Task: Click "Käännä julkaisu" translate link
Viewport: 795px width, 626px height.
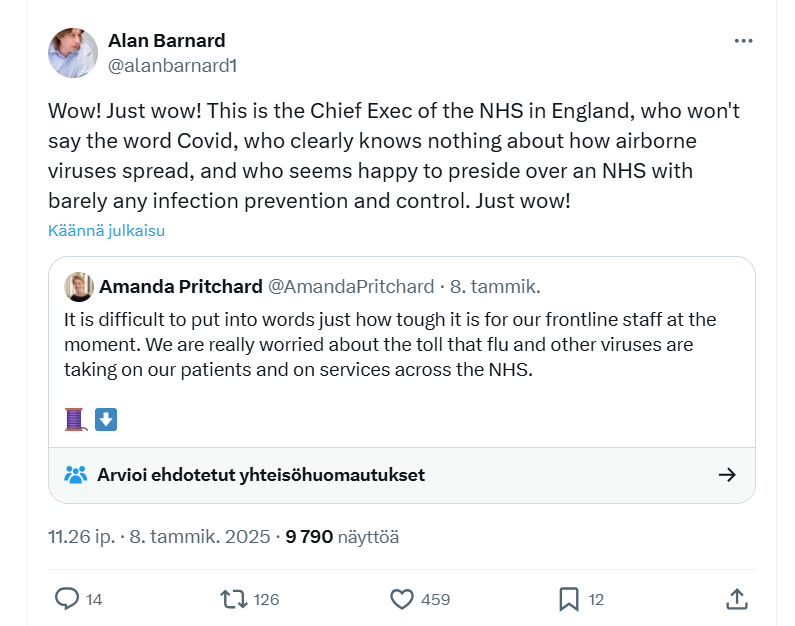Action: click(x=106, y=230)
